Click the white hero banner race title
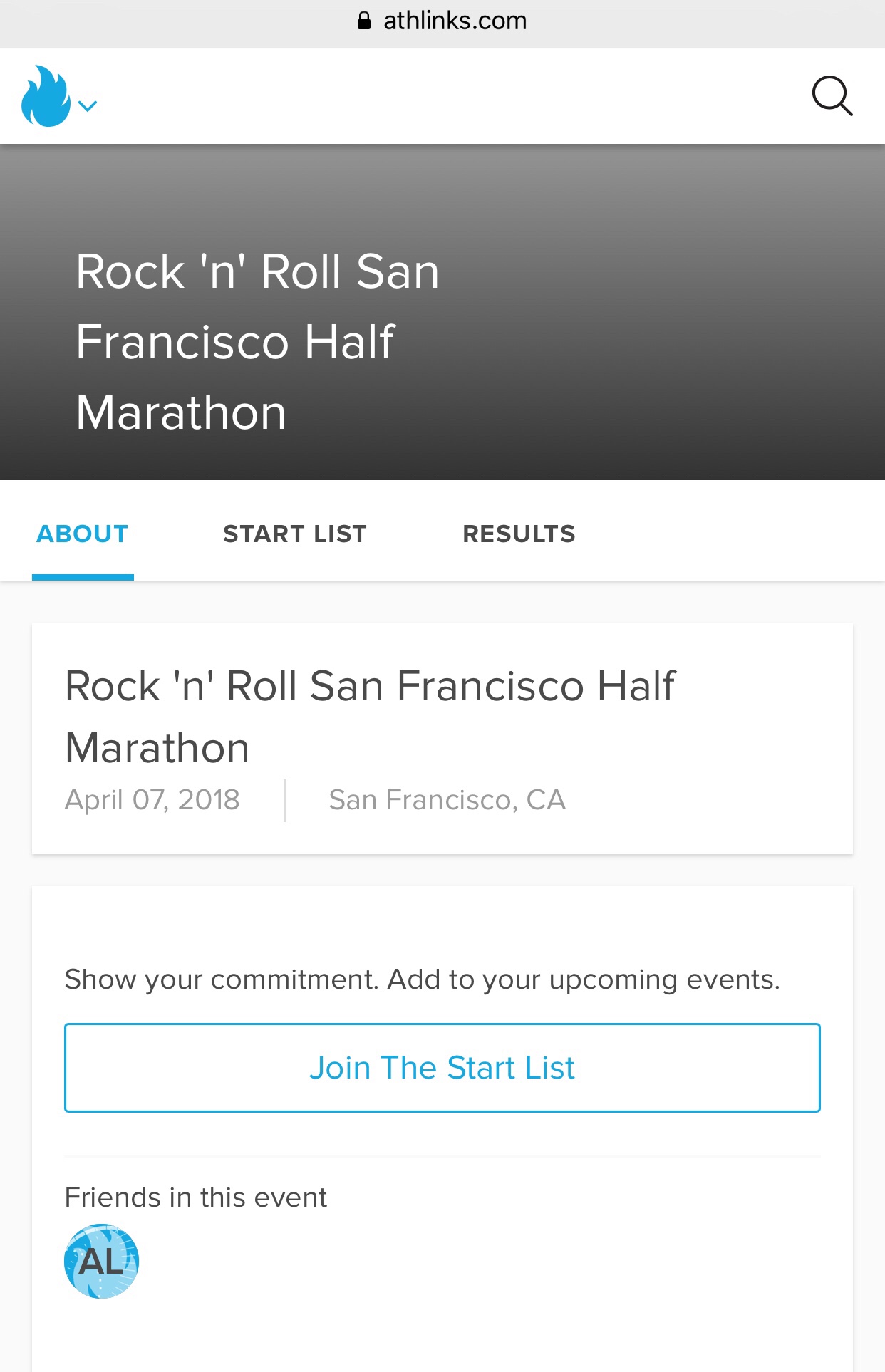 coord(257,341)
